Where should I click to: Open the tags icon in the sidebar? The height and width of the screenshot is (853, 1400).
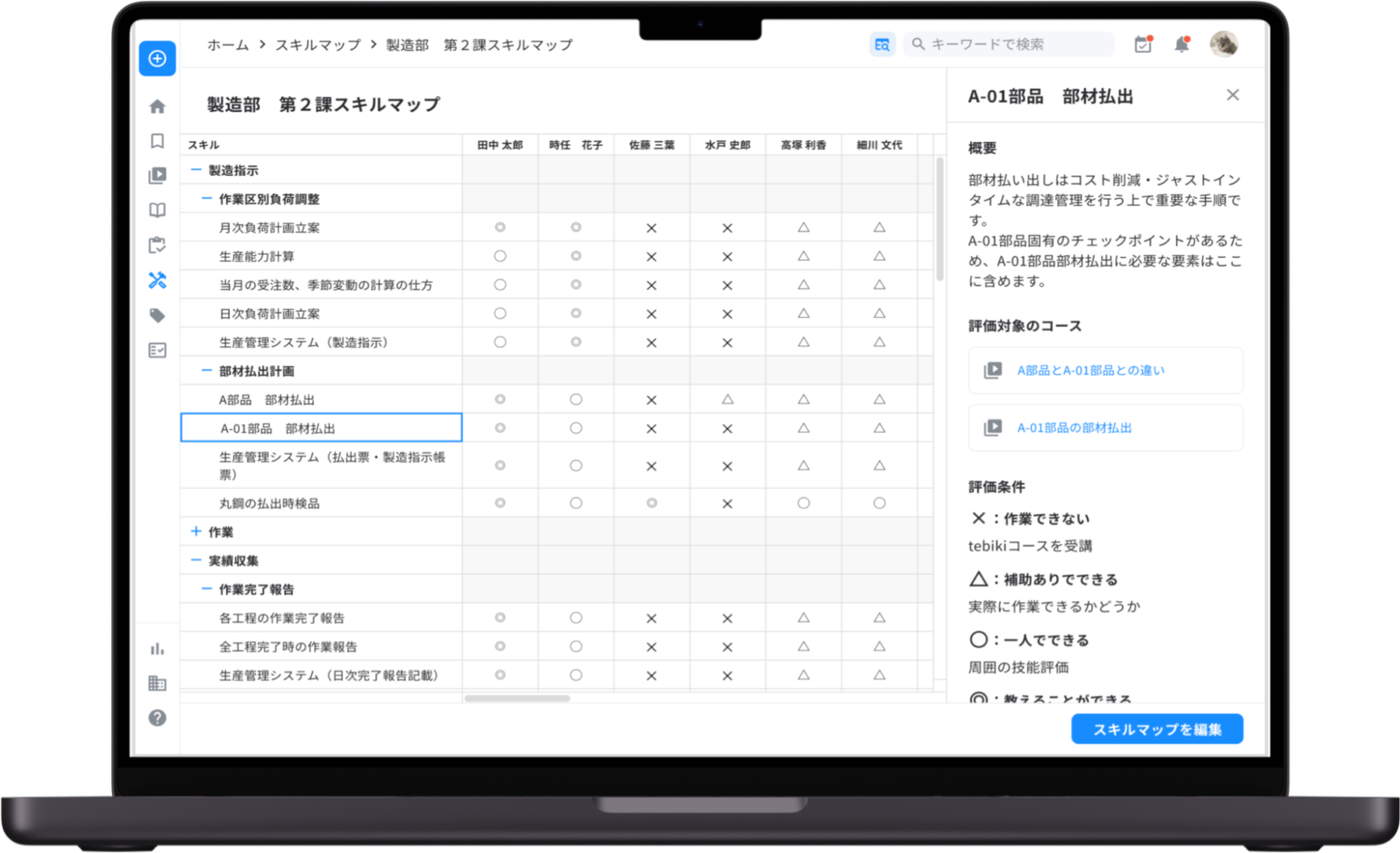tap(157, 315)
